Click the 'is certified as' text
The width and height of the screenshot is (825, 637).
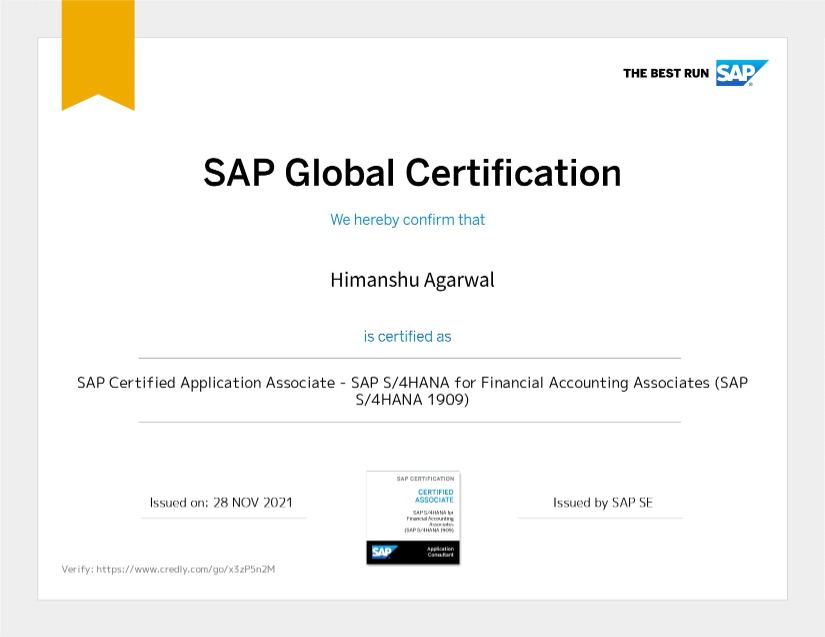coord(407,336)
